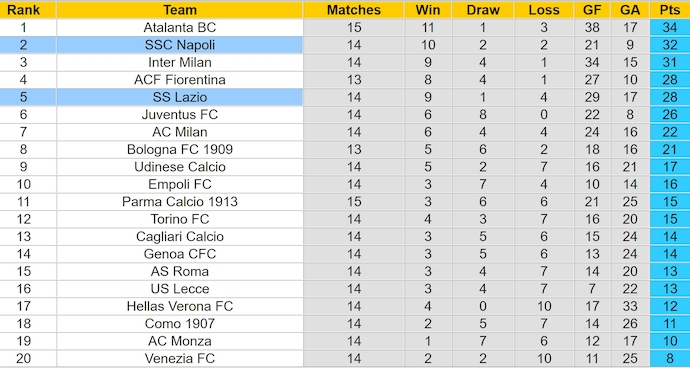
Task: Click the Pts column header
Action: pos(670,10)
